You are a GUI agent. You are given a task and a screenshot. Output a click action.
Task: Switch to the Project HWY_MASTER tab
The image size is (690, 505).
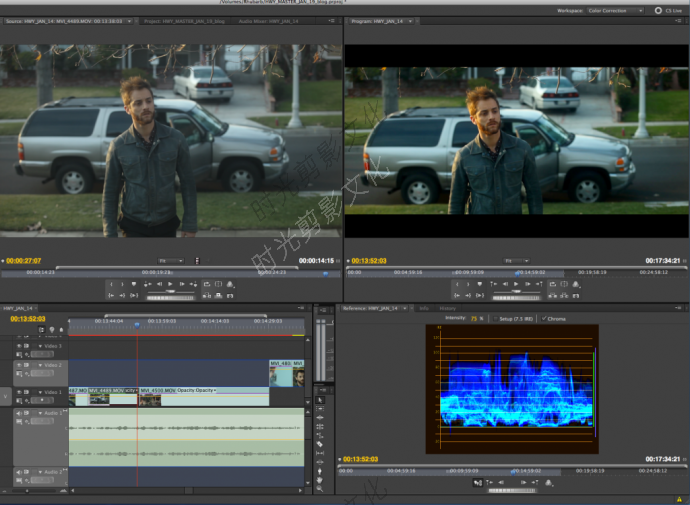click(x=184, y=21)
